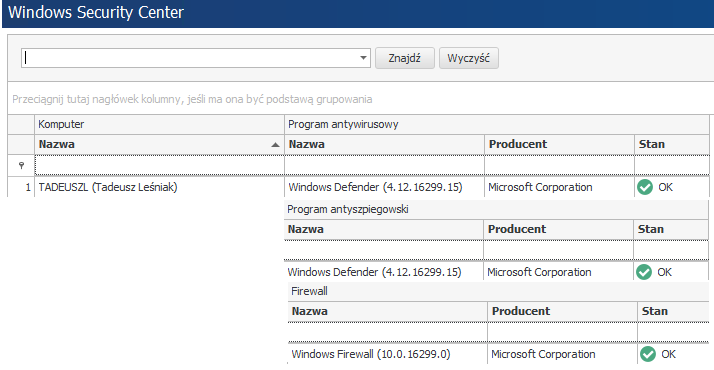
Task: Click filter cell under antivirus Producent
Action: [559, 166]
